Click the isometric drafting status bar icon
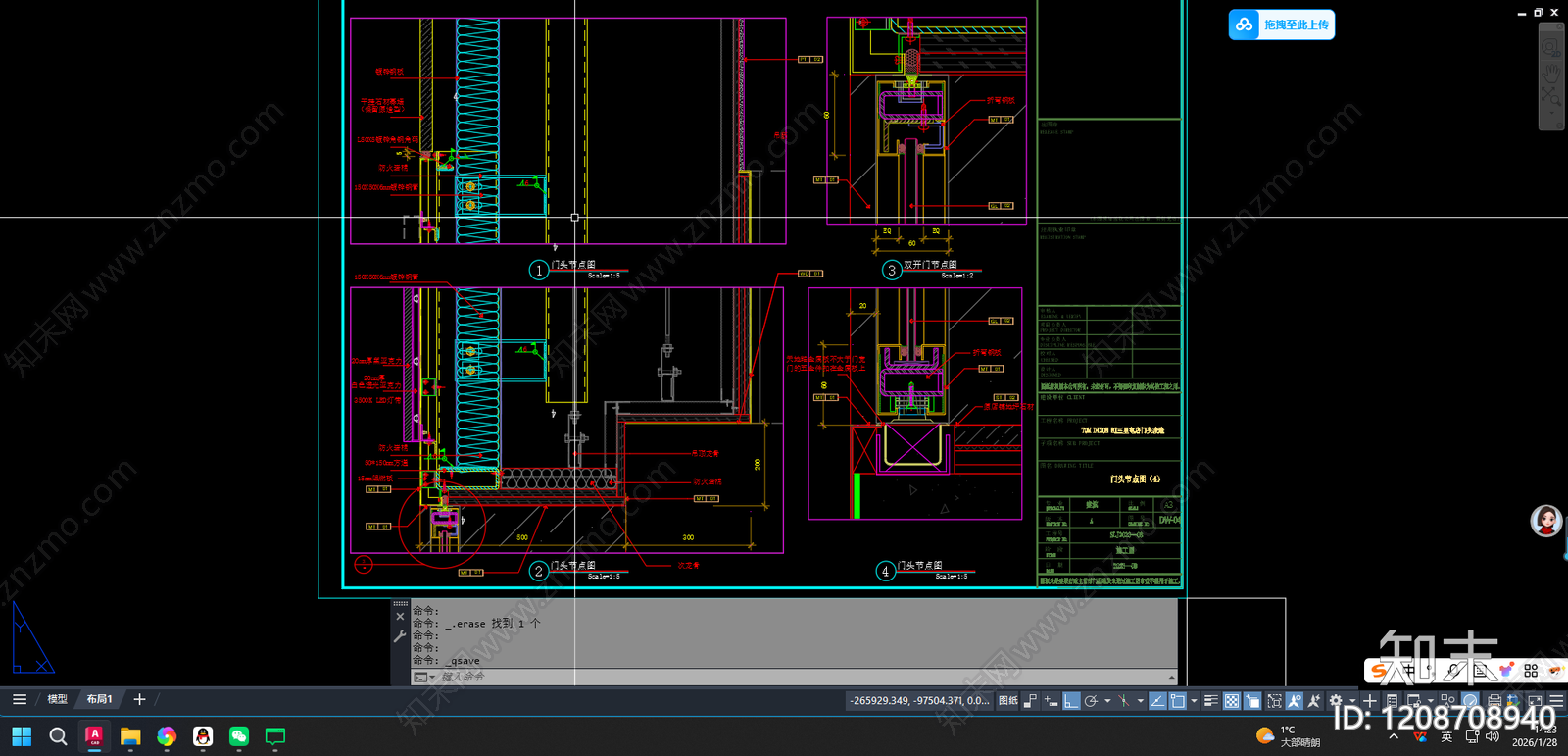 1123,701
